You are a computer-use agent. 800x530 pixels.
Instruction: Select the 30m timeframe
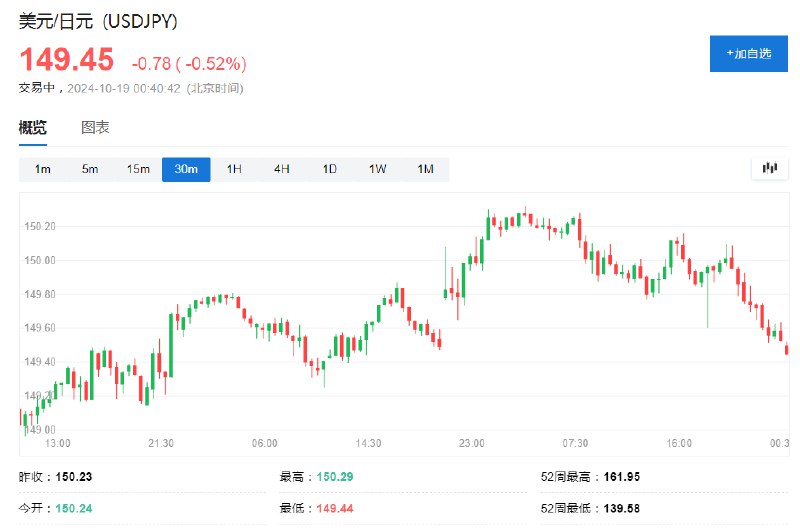point(186,169)
